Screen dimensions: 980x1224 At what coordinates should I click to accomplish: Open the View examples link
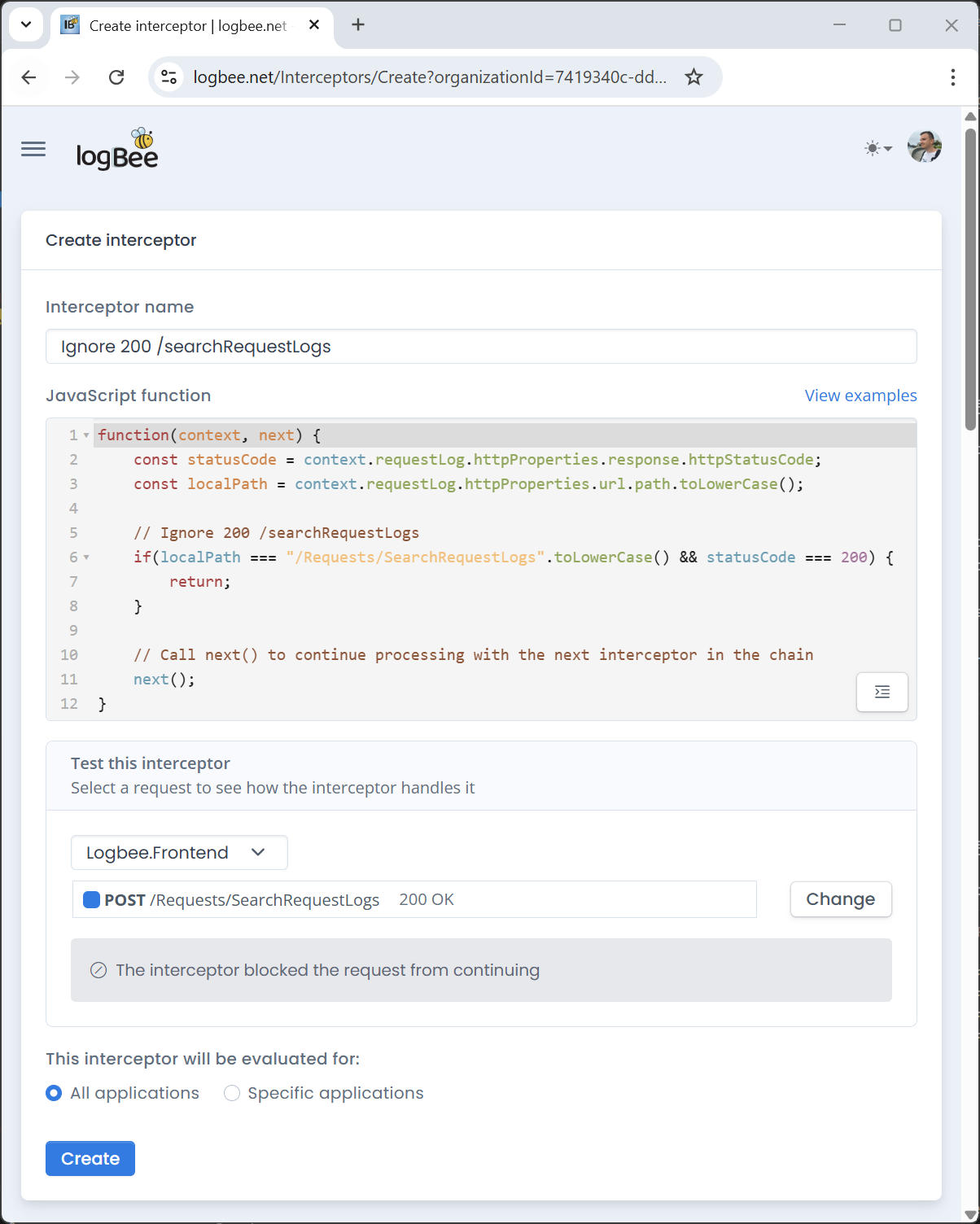coord(860,396)
